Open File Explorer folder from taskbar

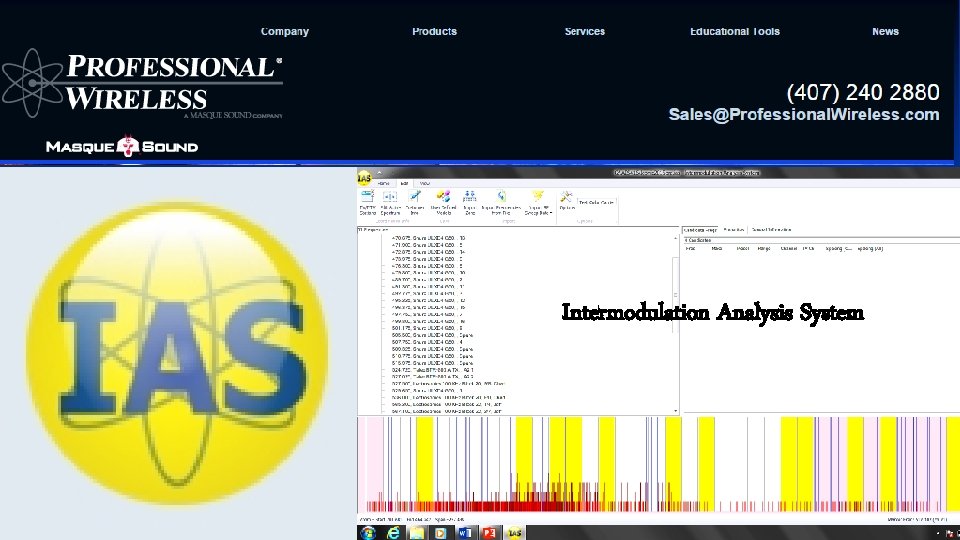pyautogui.click(x=417, y=533)
